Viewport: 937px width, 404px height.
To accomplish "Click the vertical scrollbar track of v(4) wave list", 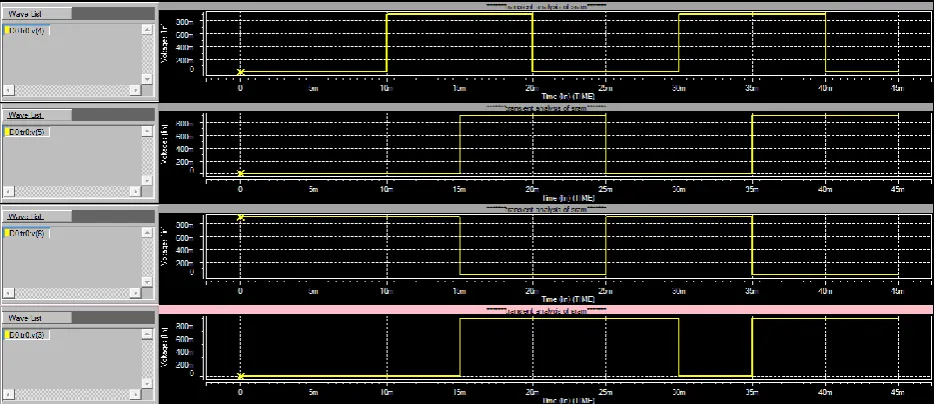I will [147, 54].
